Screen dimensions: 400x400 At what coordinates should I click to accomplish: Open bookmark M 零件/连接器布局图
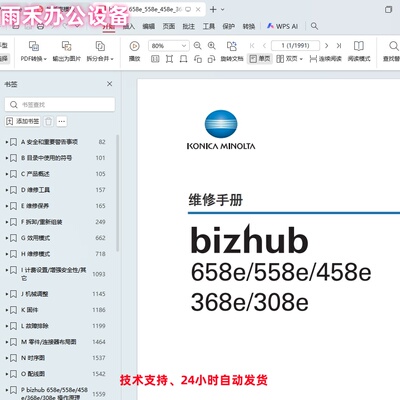point(49,342)
